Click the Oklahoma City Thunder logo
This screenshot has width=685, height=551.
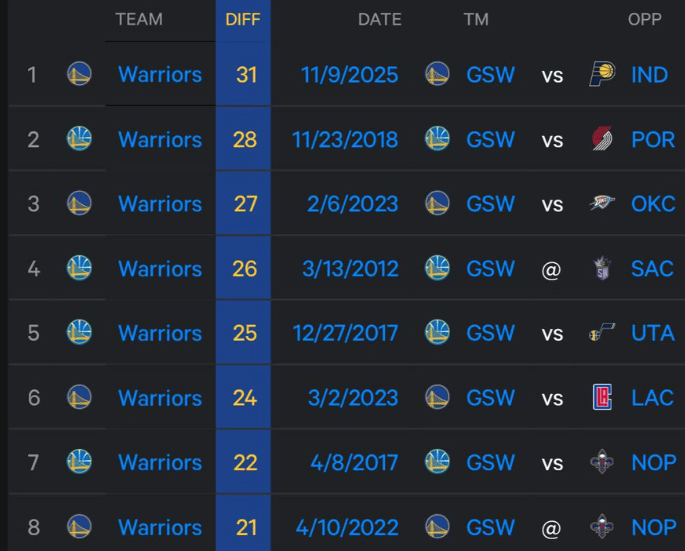coord(602,204)
